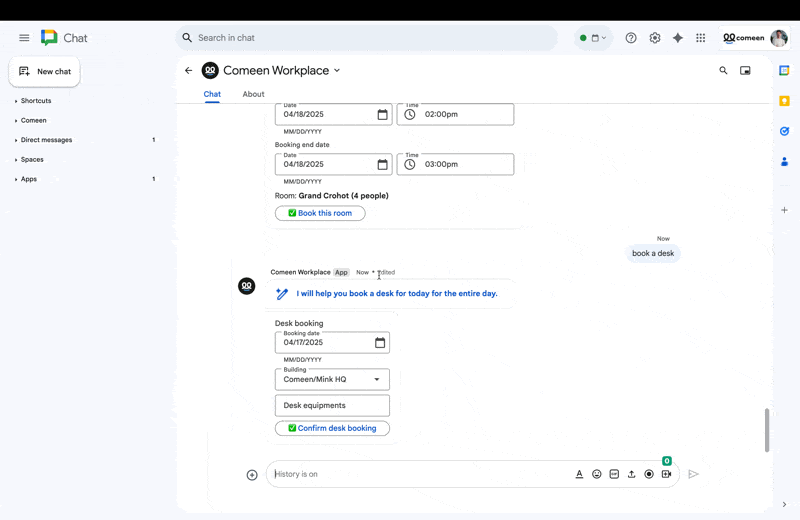
Task: Open calendar picker for booking start date
Action: (382, 114)
